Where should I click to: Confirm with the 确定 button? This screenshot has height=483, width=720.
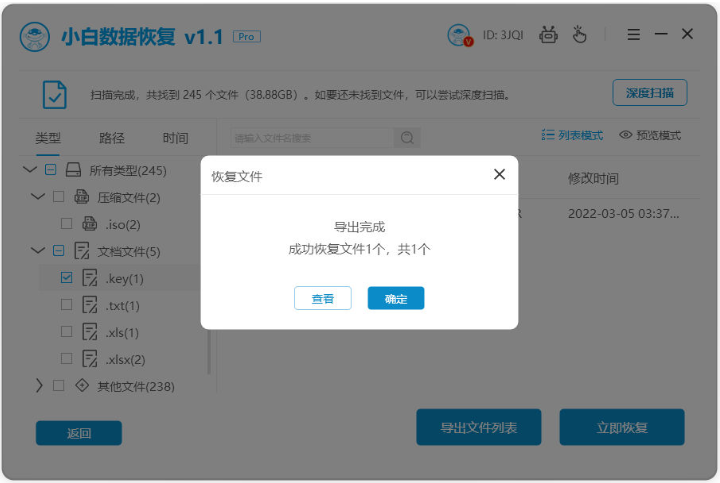[x=396, y=298]
